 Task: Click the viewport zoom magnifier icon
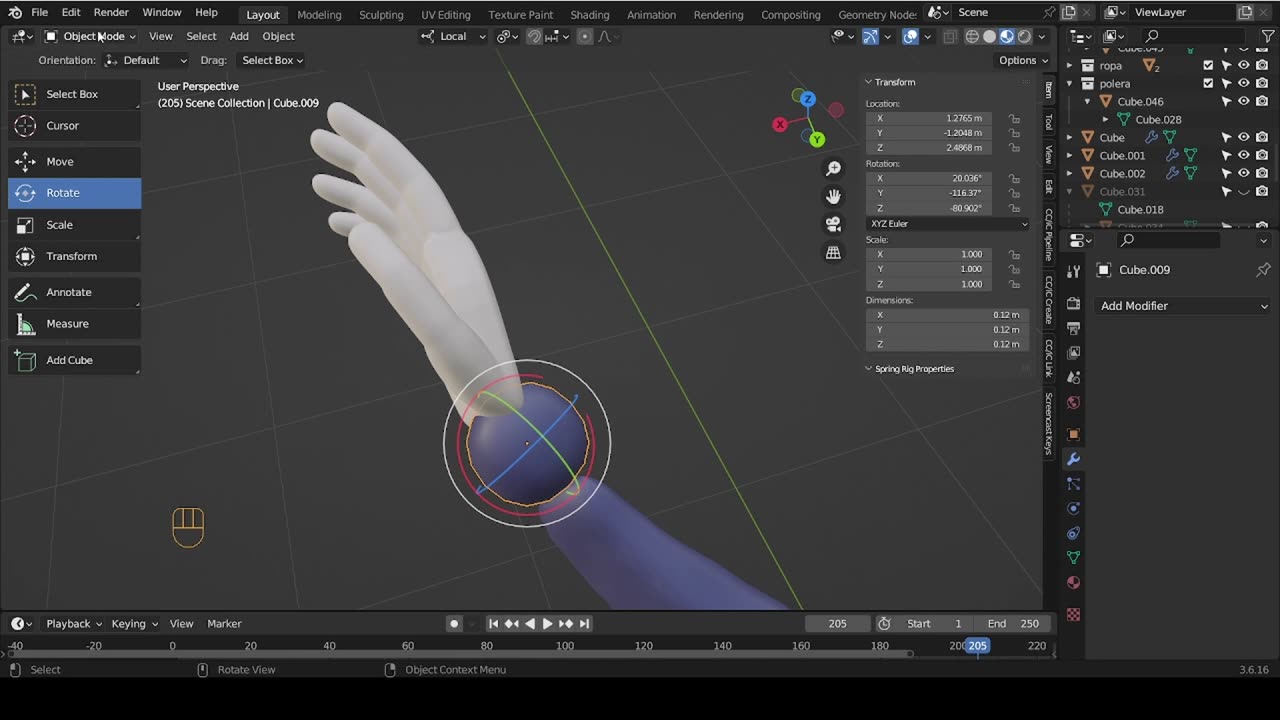[x=833, y=169]
